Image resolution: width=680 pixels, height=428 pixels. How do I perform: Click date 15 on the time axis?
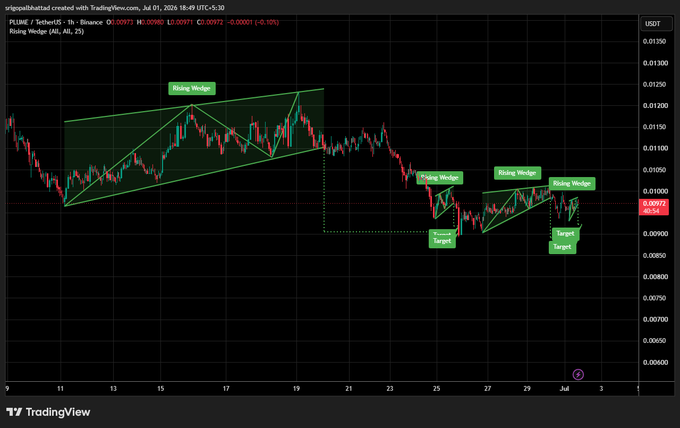160,389
